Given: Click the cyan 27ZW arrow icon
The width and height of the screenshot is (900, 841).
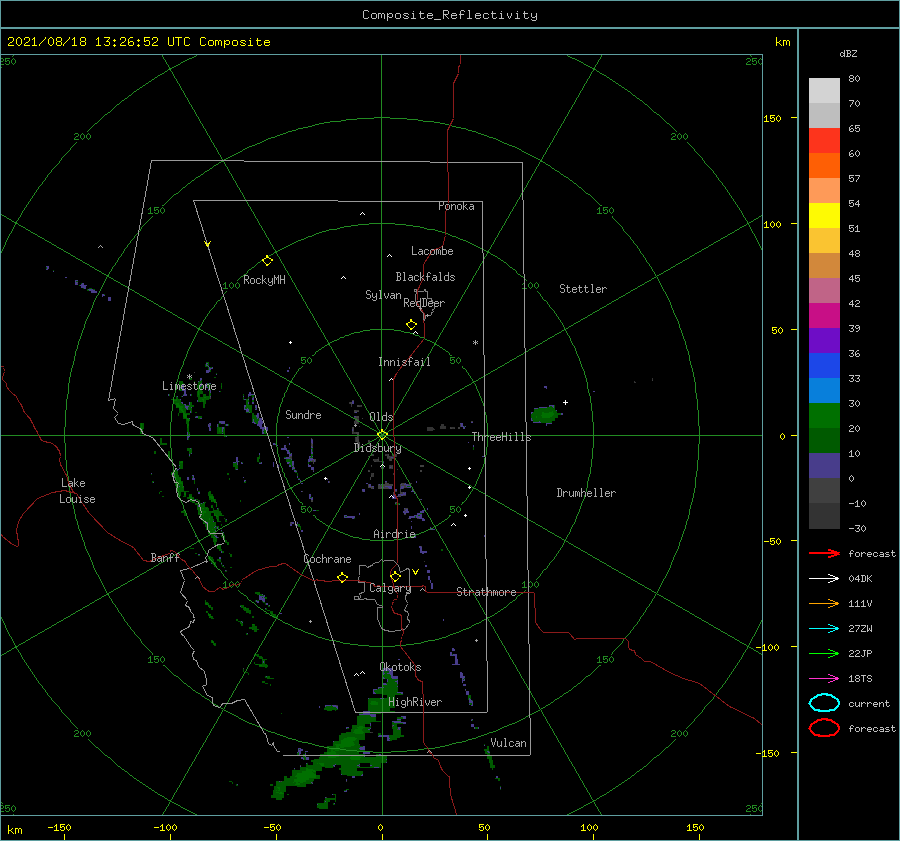Looking at the screenshot, I should [x=824, y=629].
